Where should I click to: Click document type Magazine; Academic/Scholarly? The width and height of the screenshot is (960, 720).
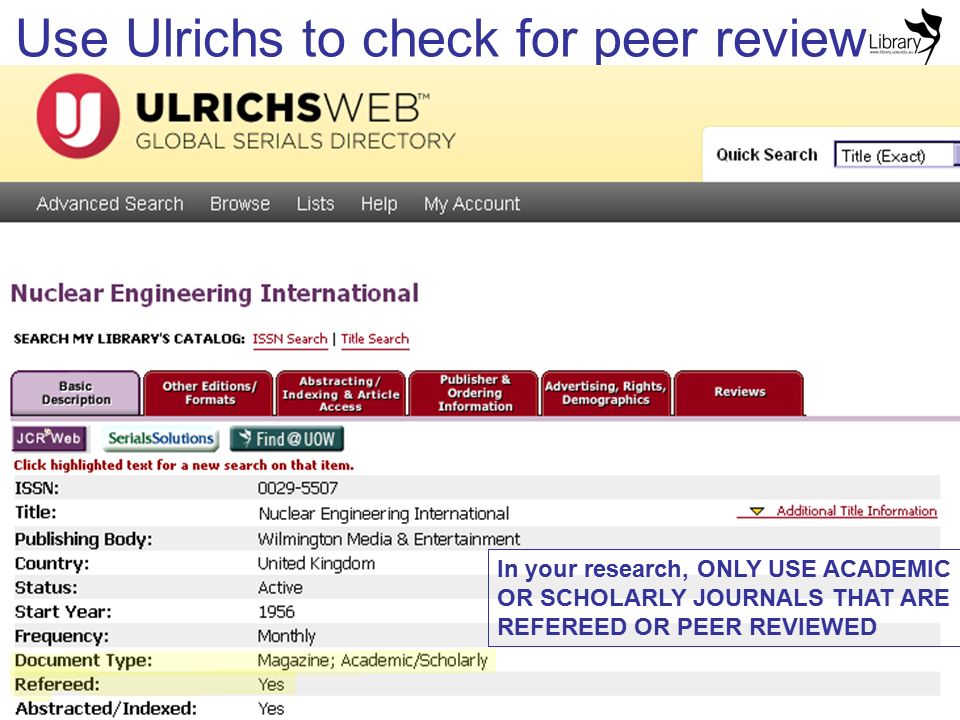tap(372, 660)
